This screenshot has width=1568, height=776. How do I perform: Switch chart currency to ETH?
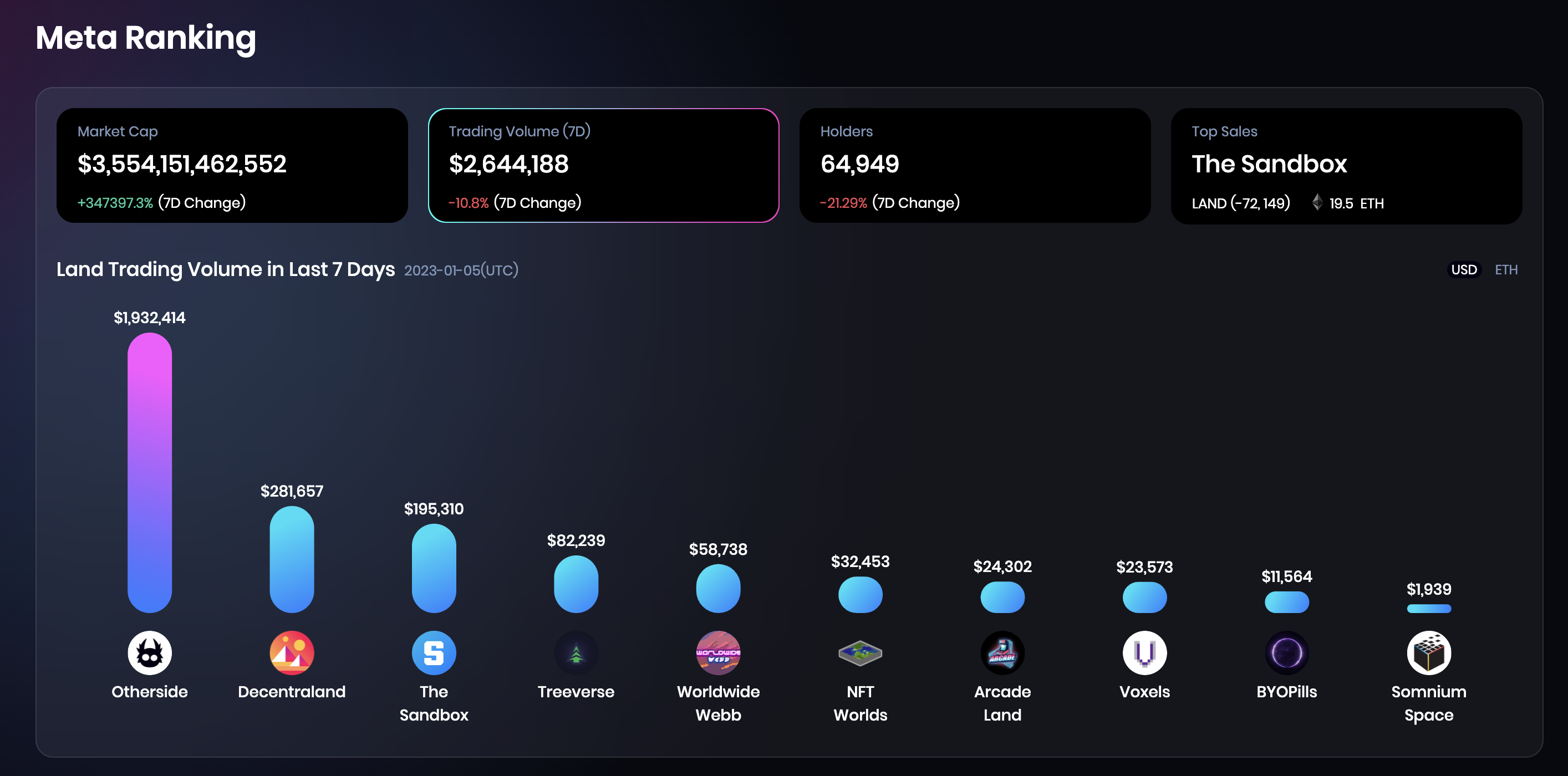tap(1506, 269)
